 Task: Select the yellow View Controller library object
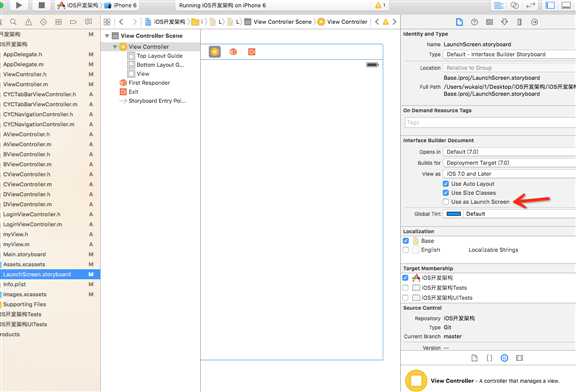[416, 381]
